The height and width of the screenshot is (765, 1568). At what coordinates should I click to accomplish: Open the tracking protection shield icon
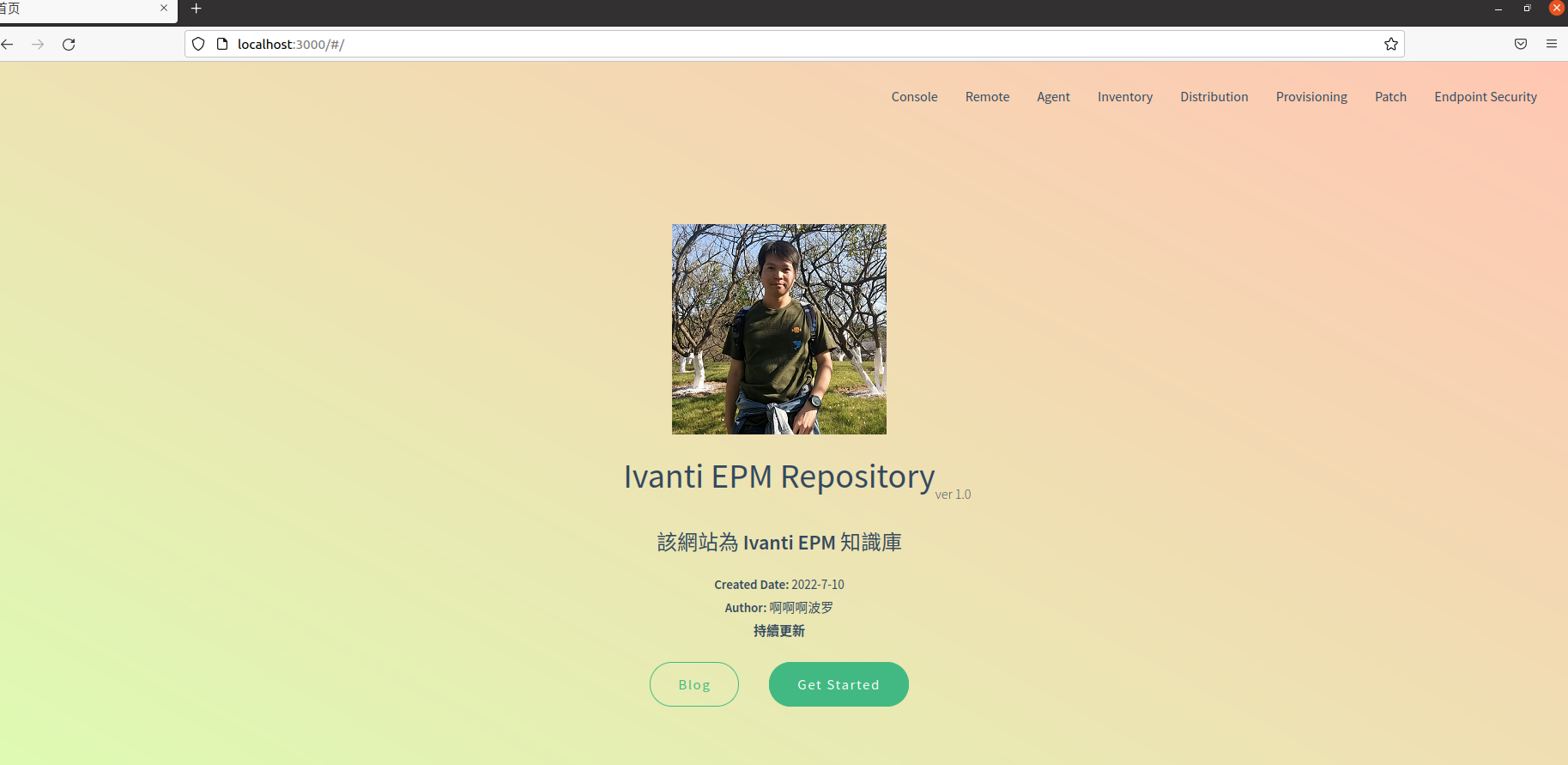coord(198,44)
